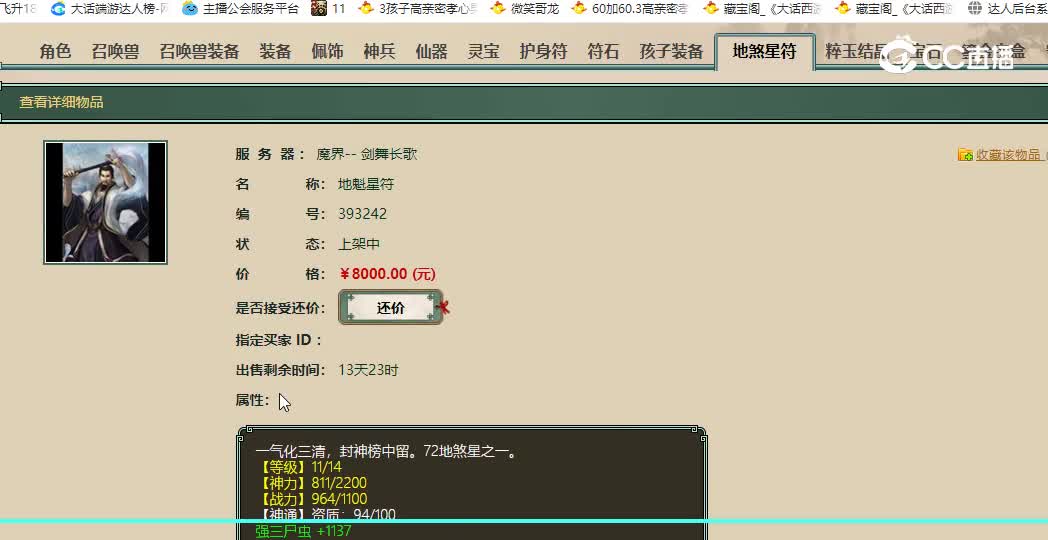Click the 强三尸虫 +1137 attribute line
Viewport: 1048px width, 540px height.
[303, 531]
